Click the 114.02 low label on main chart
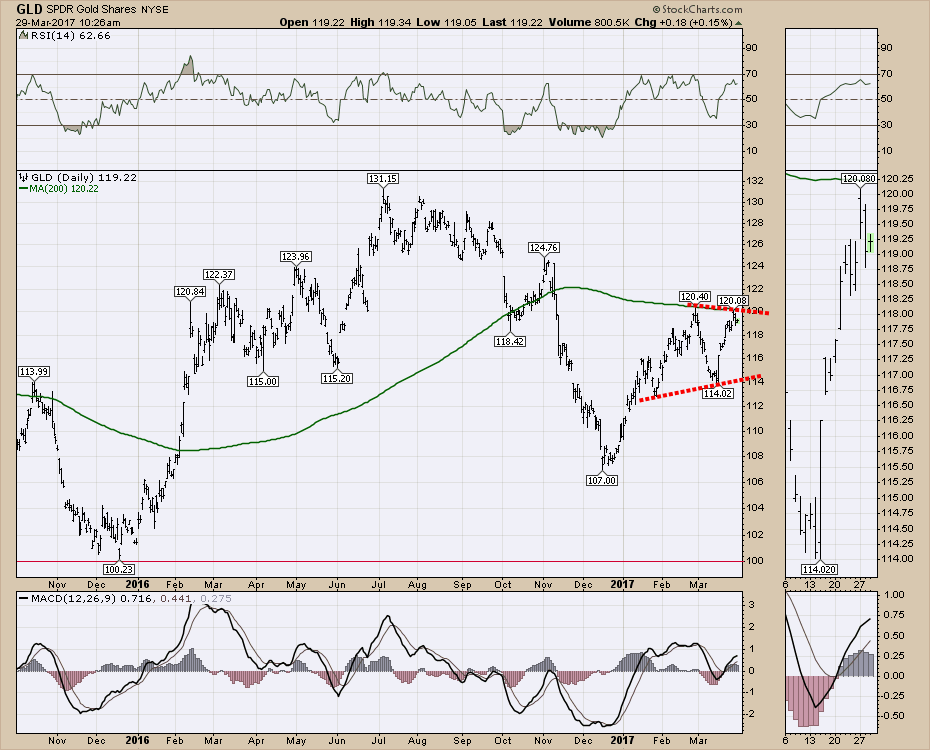930x750 pixels. [x=718, y=393]
